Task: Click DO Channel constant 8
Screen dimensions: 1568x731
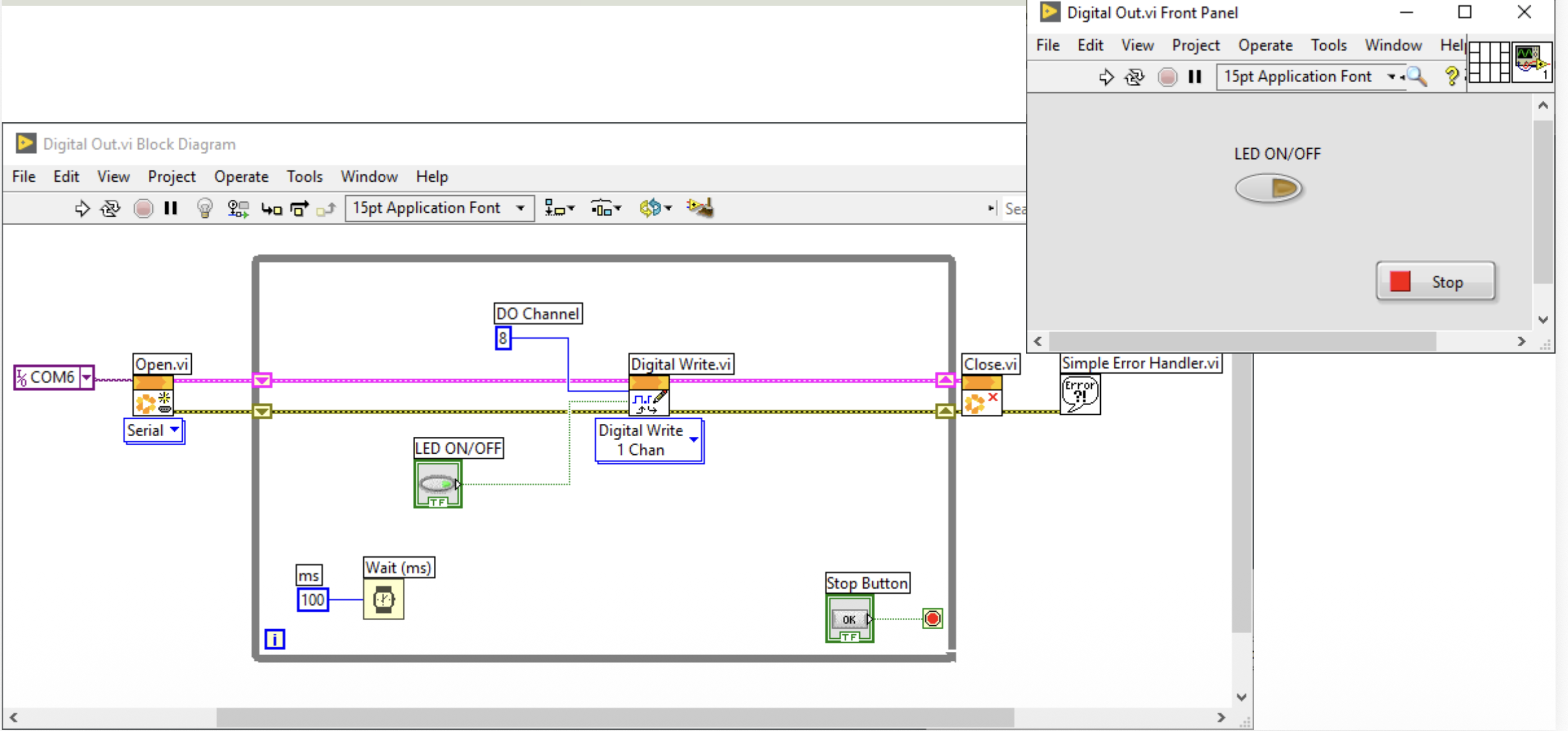Action: (503, 338)
